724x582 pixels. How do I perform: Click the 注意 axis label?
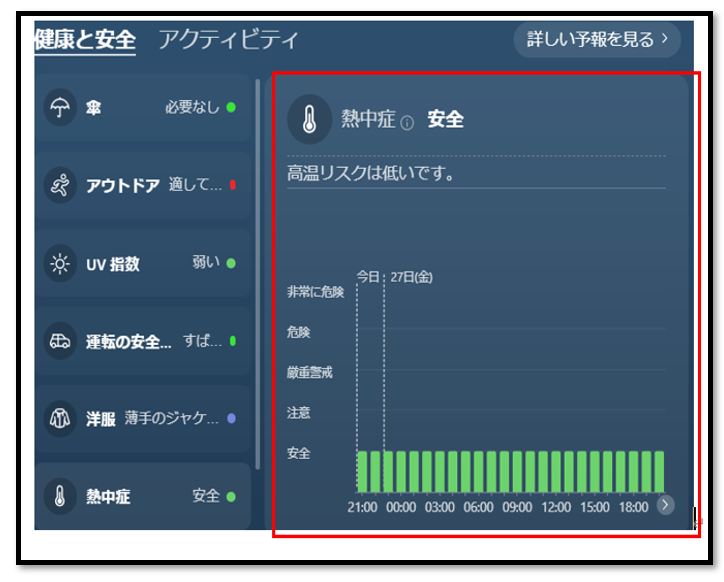click(x=298, y=412)
